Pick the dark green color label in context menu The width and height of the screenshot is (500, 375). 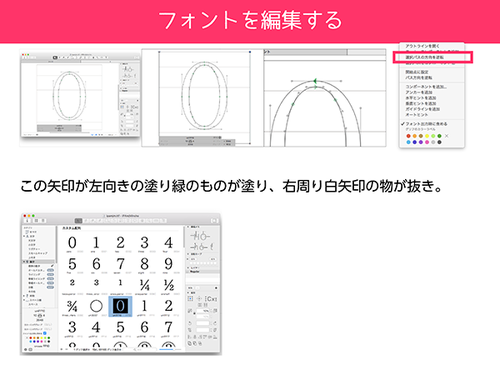(x=439, y=136)
